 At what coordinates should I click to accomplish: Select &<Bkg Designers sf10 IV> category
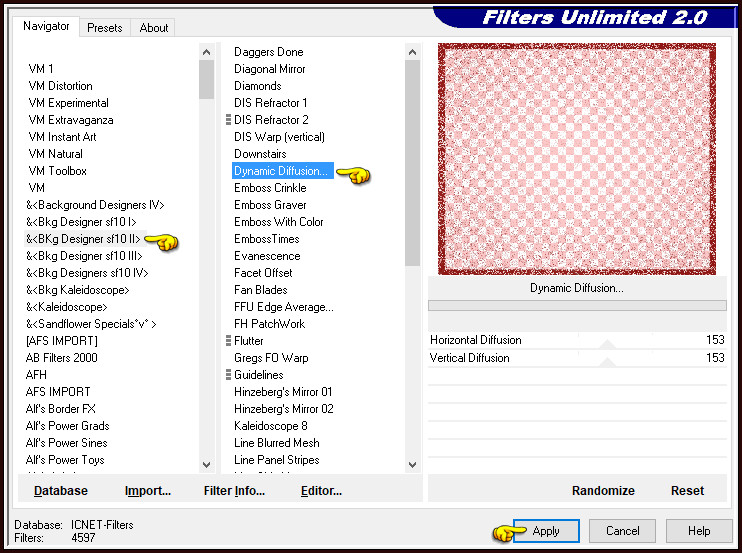click(x=87, y=273)
